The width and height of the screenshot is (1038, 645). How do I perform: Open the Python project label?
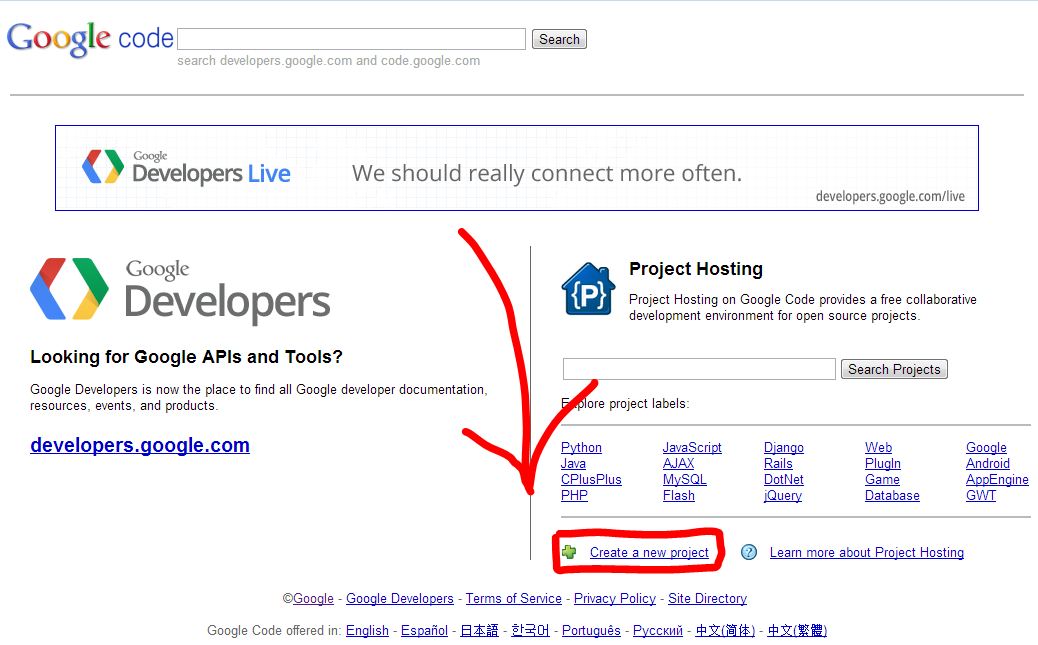click(581, 448)
